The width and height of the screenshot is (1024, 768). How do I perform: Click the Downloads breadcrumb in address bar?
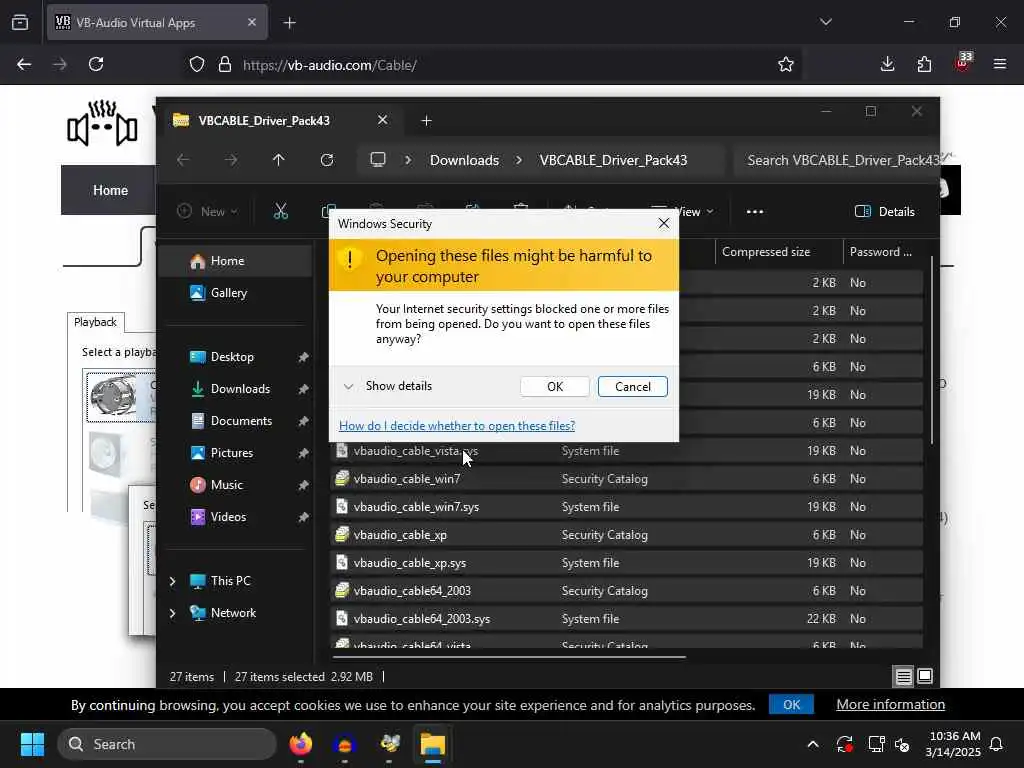click(x=464, y=161)
